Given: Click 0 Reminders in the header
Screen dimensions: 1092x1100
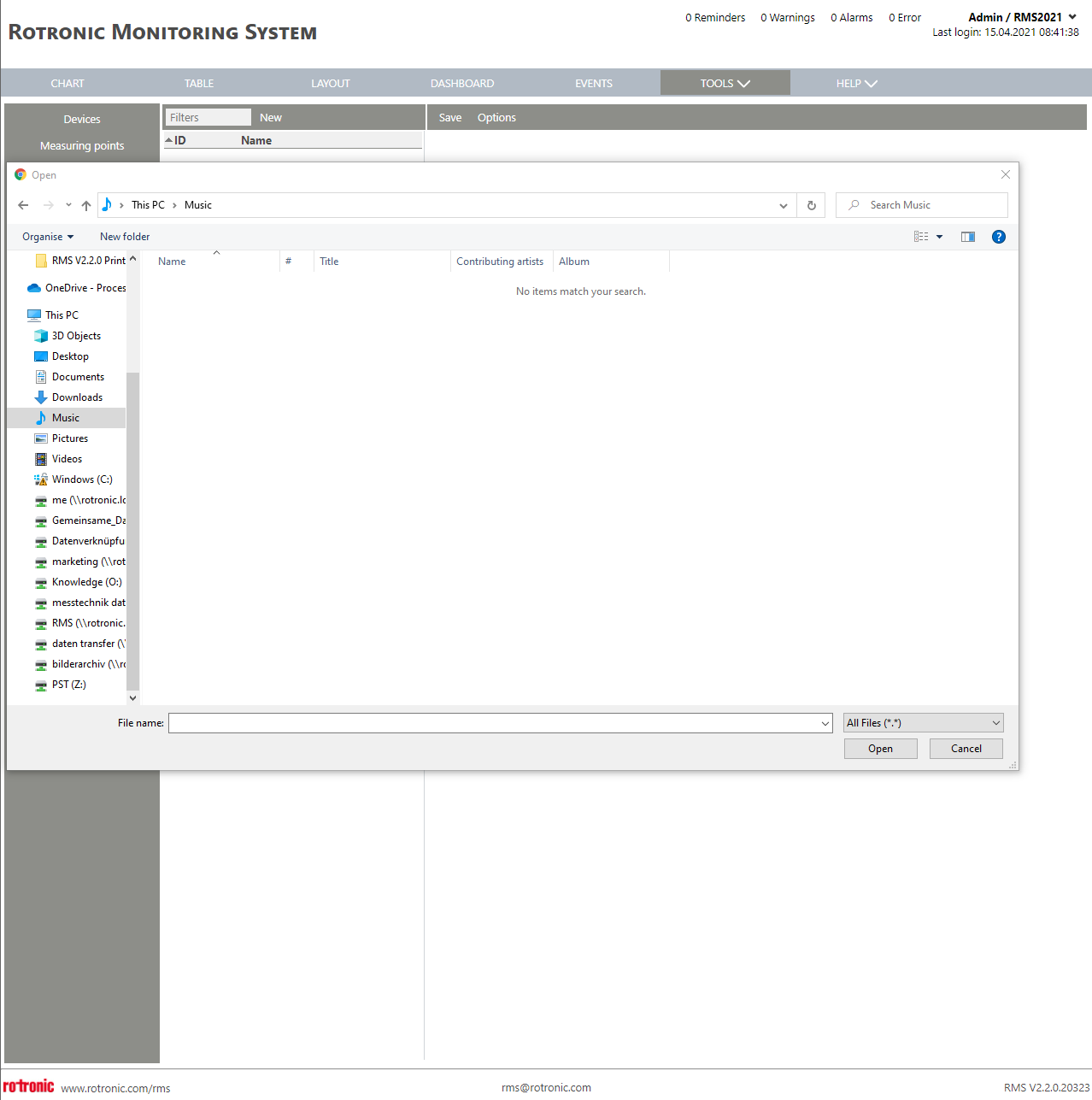Looking at the screenshot, I should click(715, 18).
